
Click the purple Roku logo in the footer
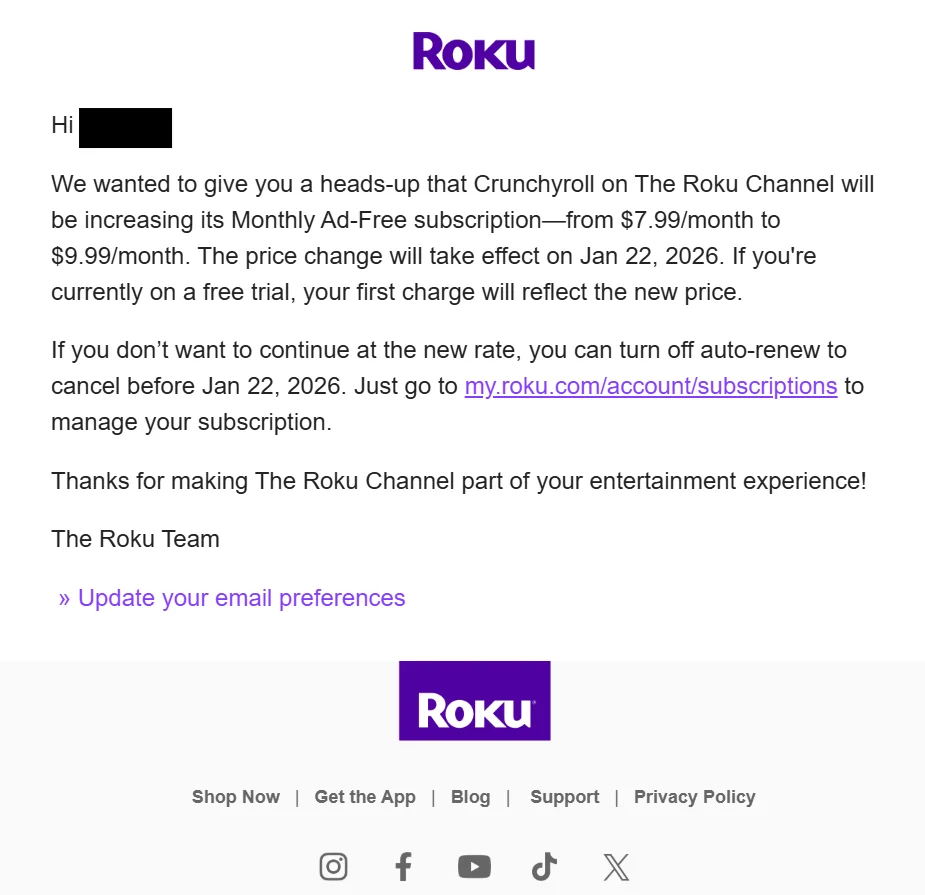[x=474, y=700]
